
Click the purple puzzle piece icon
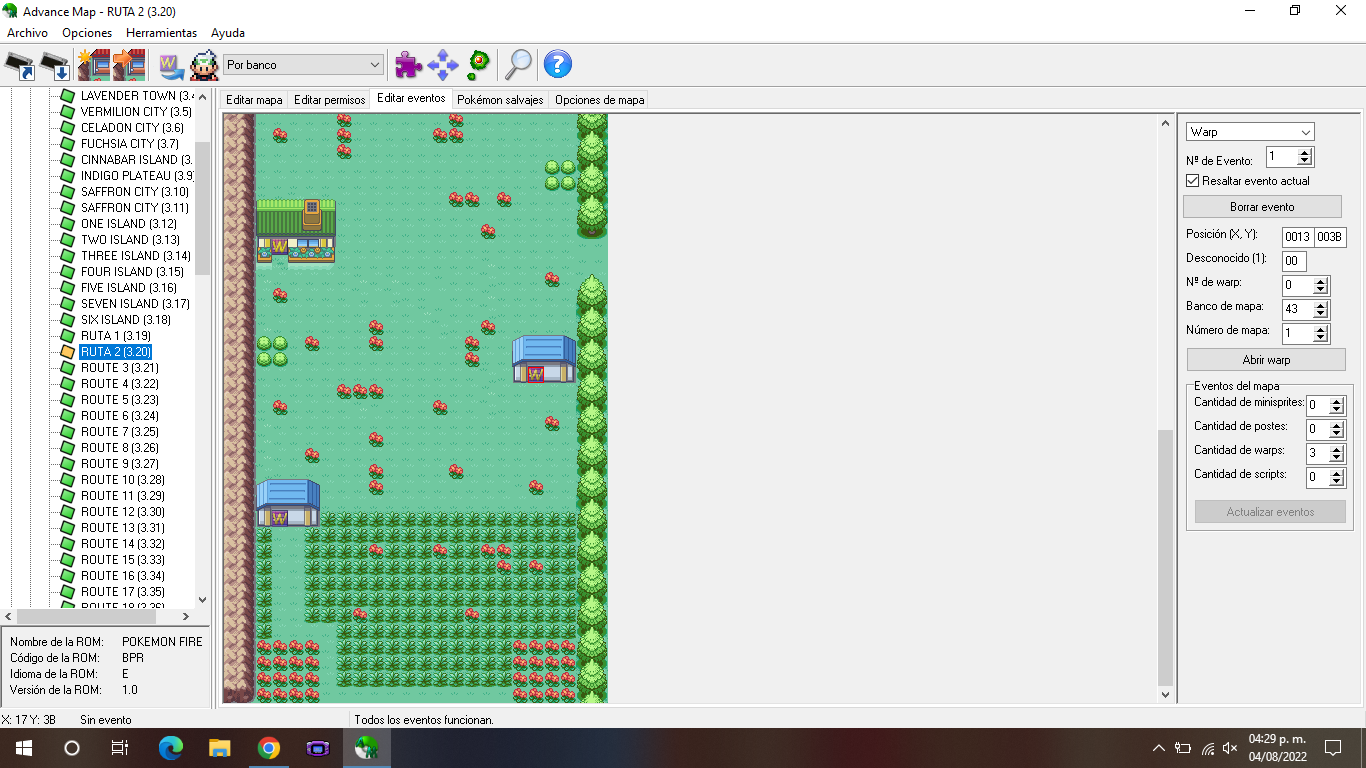pyautogui.click(x=408, y=65)
